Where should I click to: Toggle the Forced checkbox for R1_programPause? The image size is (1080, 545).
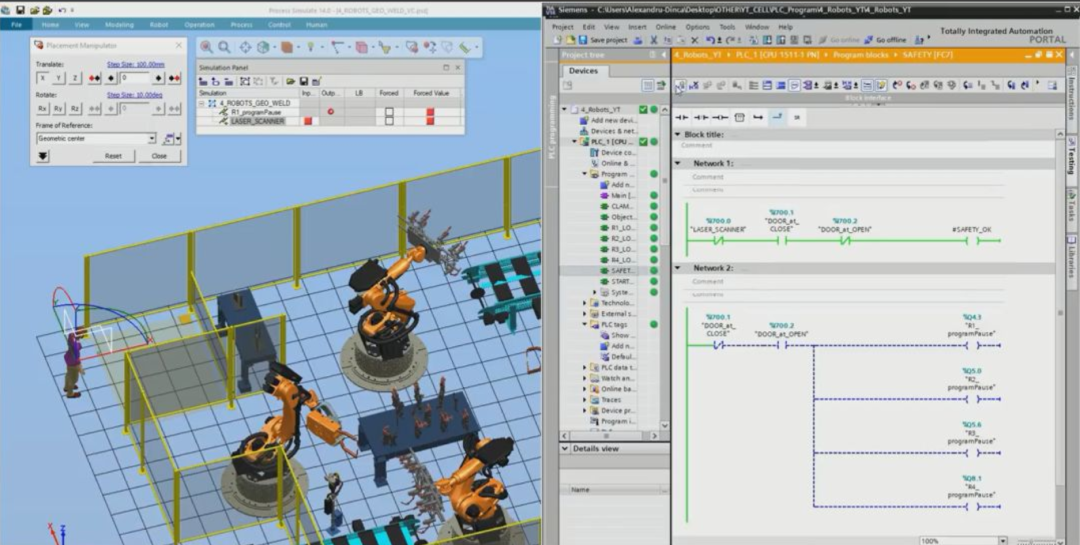pos(389,112)
